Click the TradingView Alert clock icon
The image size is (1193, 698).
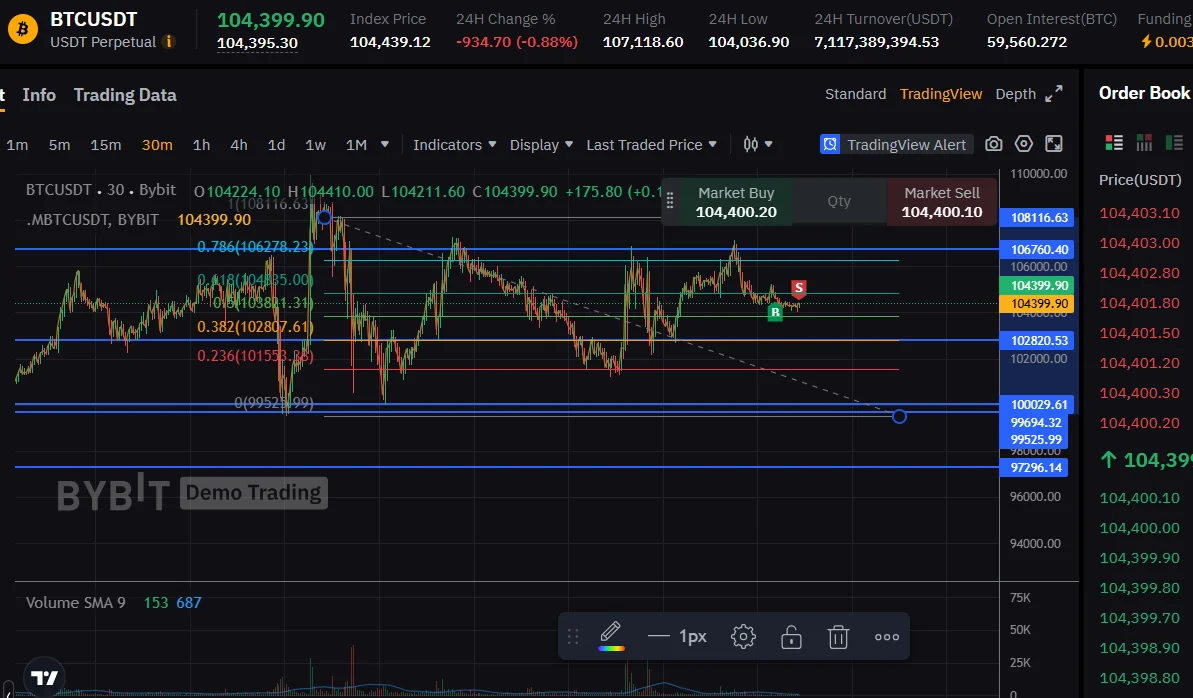(x=830, y=144)
